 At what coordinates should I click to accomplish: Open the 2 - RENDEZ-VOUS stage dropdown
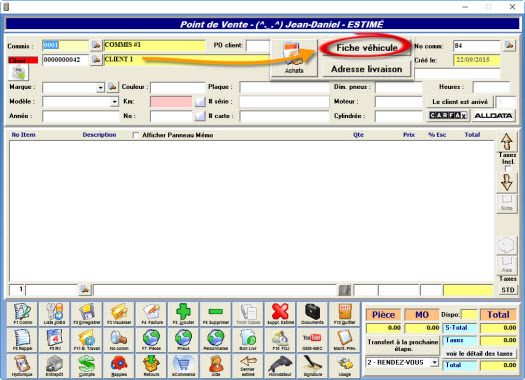coord(434,363)
